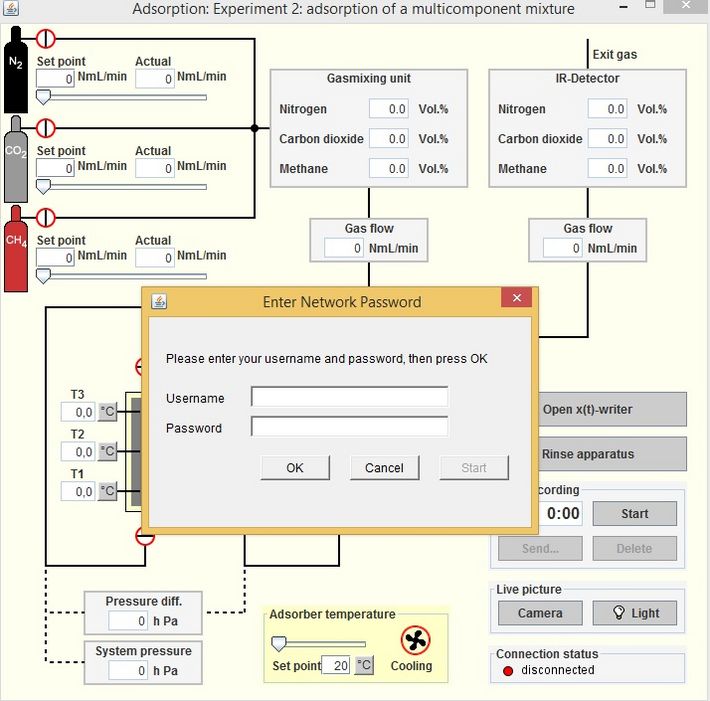Screen dimensions: 710x701
Task: Toggle the N2 line valve symbol
Action: point(46,39)
